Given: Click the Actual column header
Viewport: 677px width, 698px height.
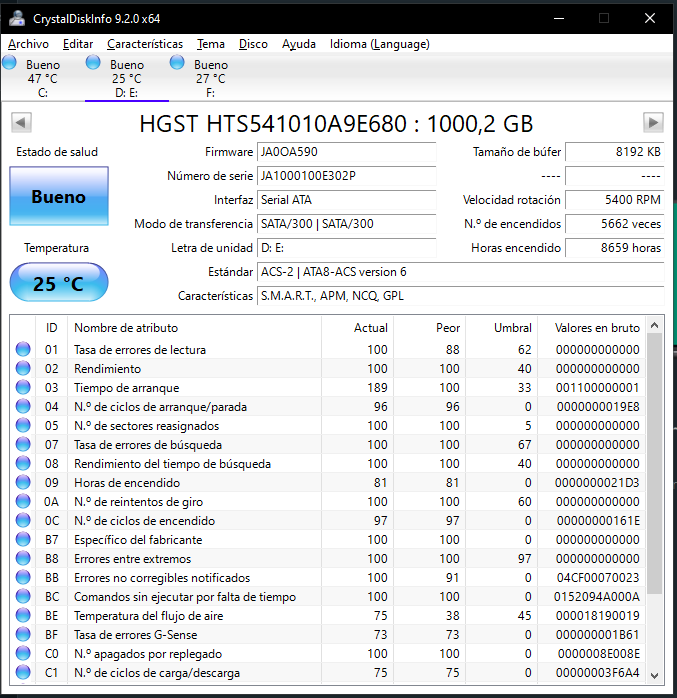Looking at the screenshot, I should click(357, 328).
